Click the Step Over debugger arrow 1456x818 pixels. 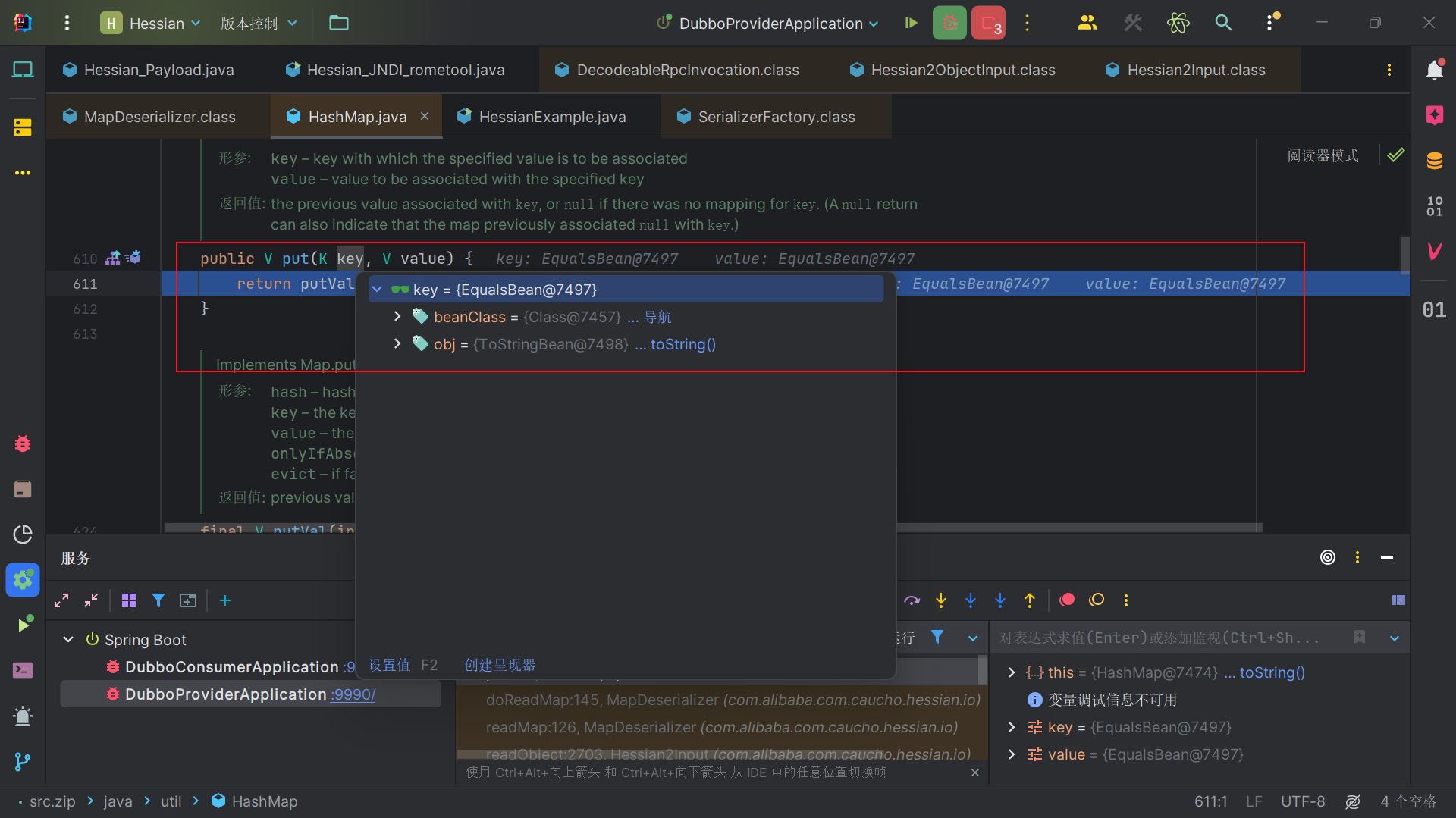pos(912,600)
